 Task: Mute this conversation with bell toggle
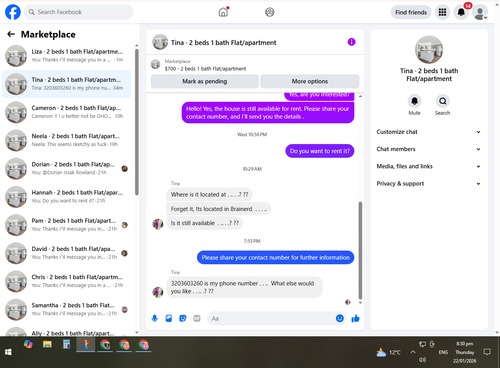[414, 101]
